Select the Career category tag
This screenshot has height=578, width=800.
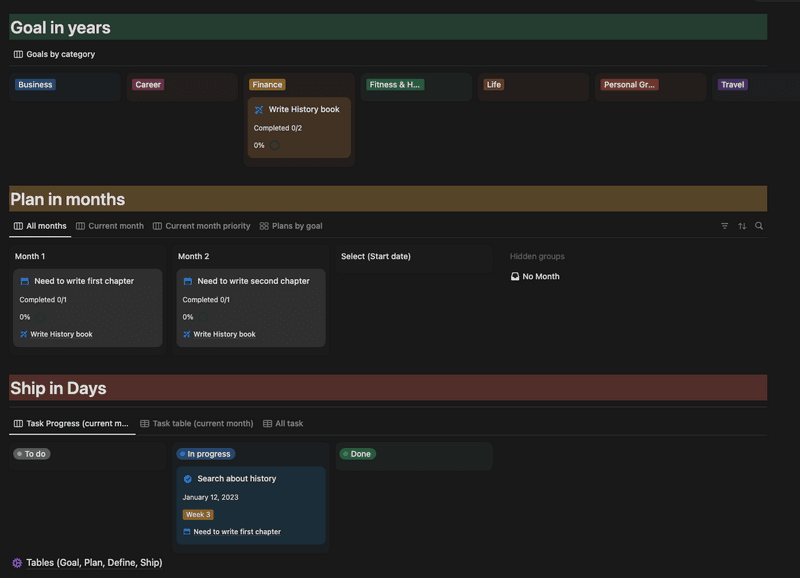tap(148, 85)
